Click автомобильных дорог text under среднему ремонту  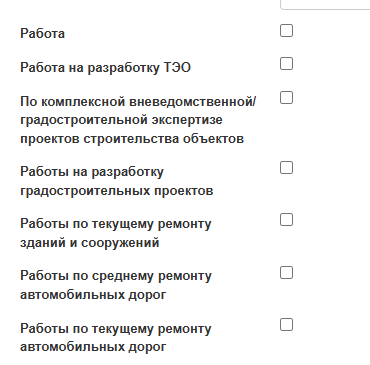[93, 295]
